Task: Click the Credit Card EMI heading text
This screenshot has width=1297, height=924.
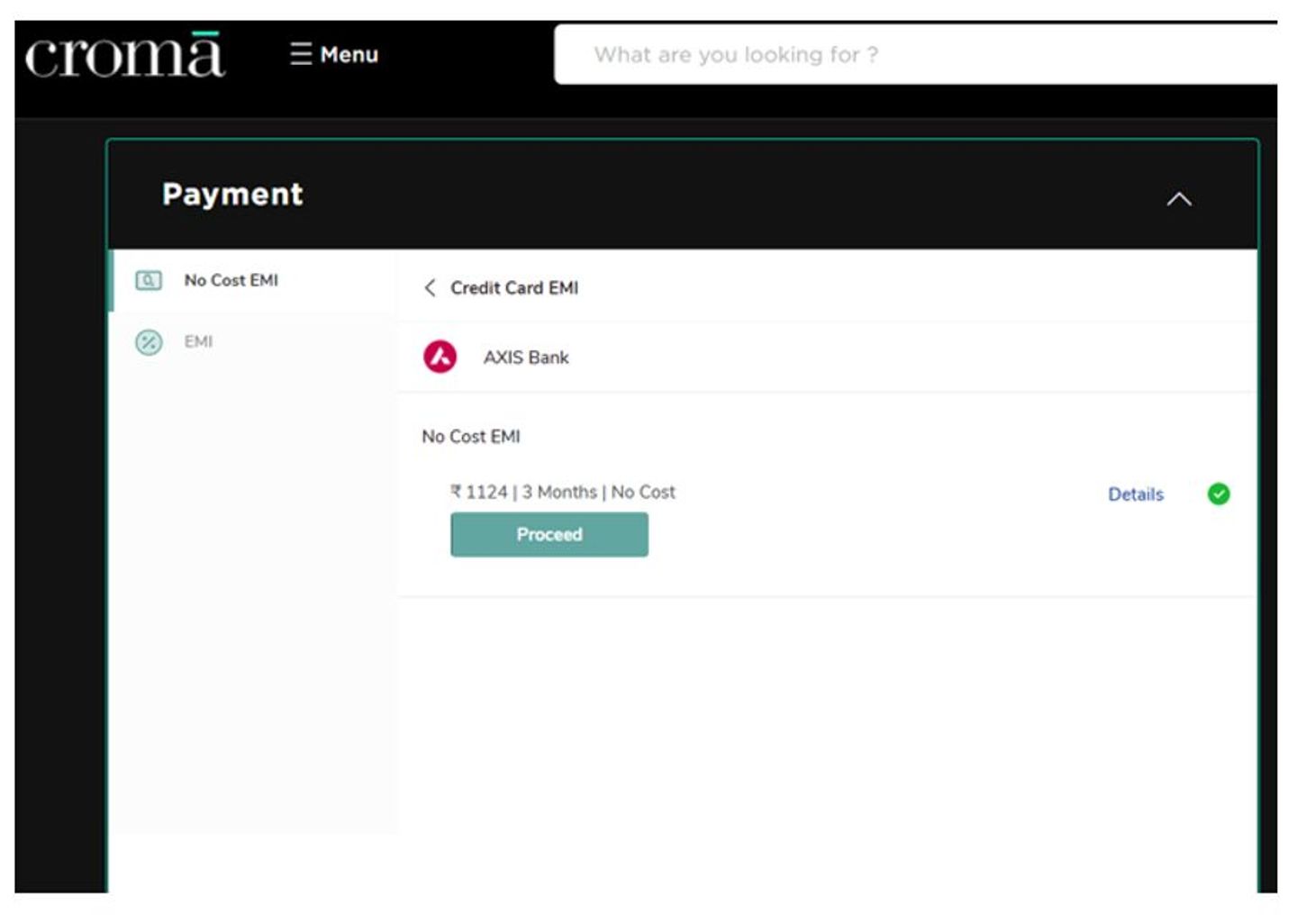Action: [514, 288]
